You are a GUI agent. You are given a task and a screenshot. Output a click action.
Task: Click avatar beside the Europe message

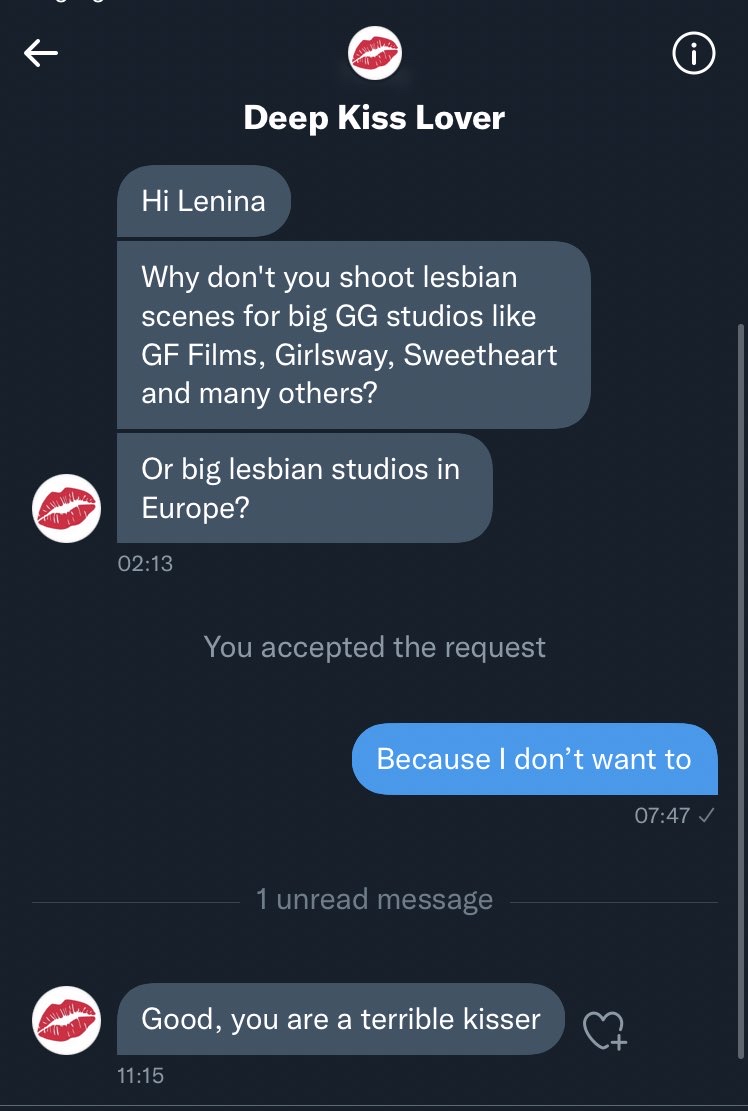(66, 509)
